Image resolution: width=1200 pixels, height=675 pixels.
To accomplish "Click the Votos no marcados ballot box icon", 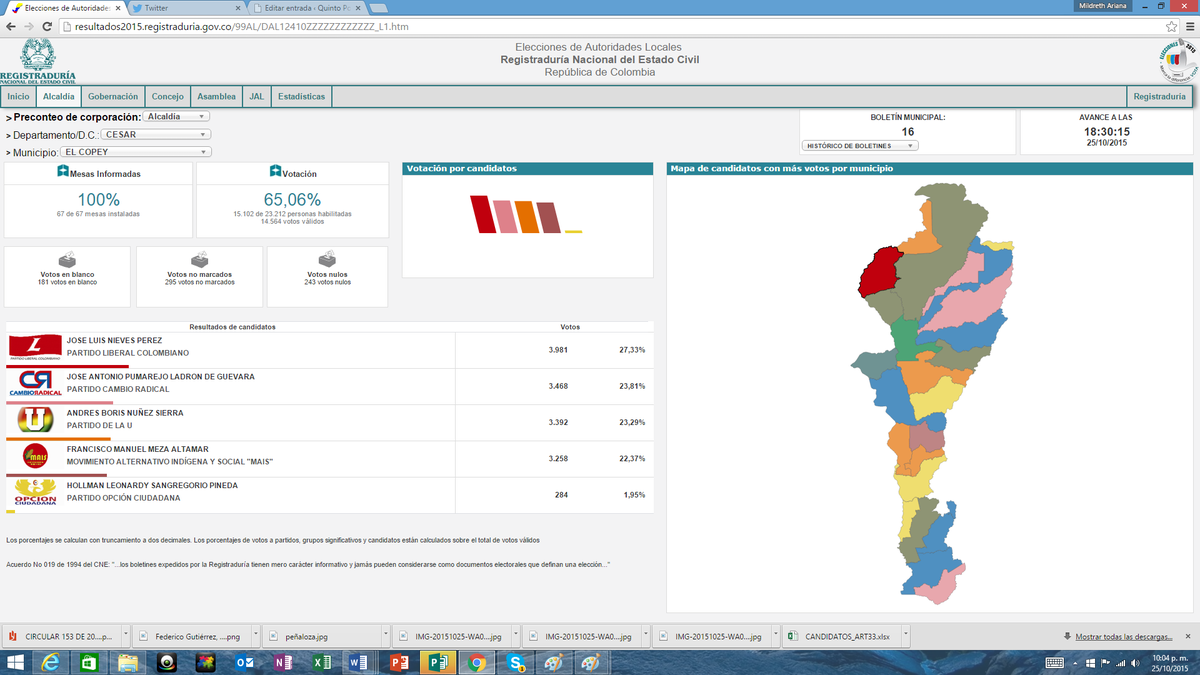I will pyautogui.click(x=200, y=259).
